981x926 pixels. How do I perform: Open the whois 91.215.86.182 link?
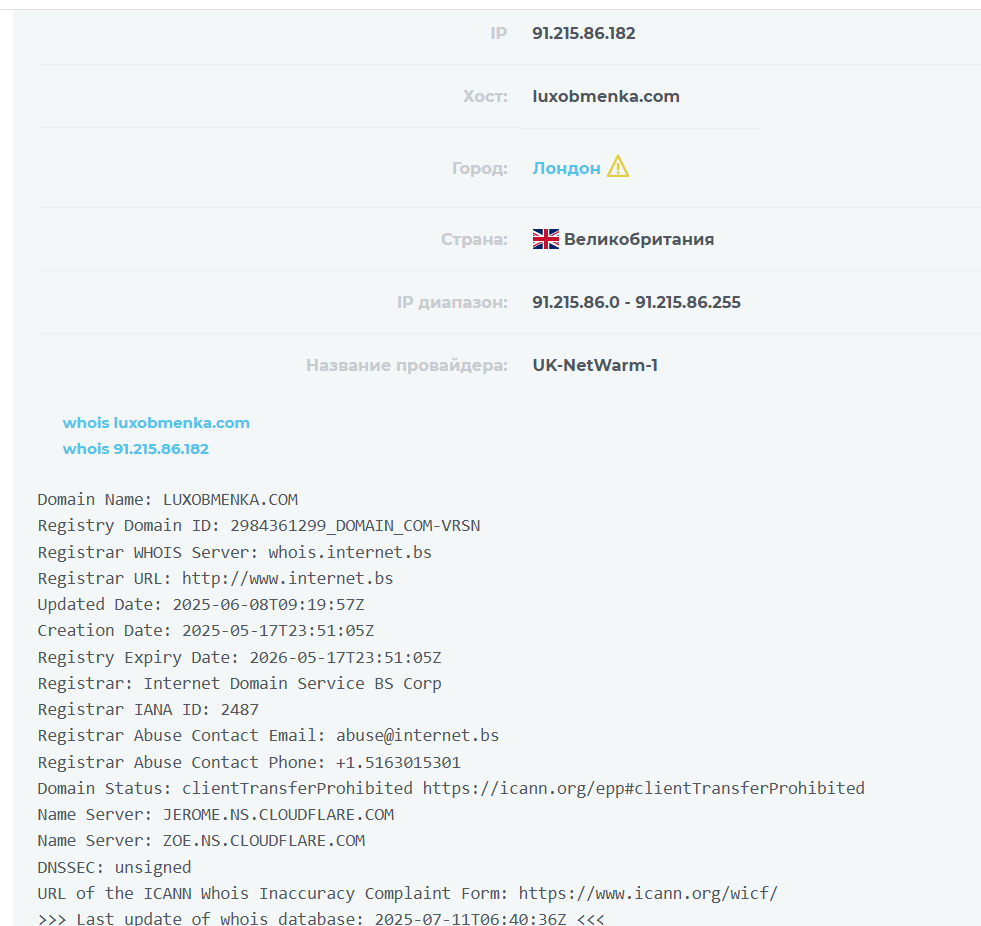coord(136,449)
